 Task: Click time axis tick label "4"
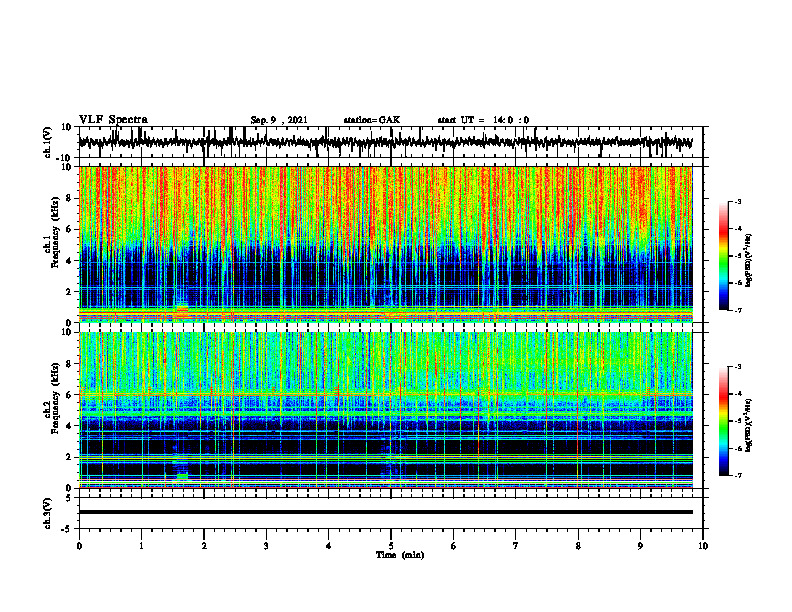coord(328,546)
